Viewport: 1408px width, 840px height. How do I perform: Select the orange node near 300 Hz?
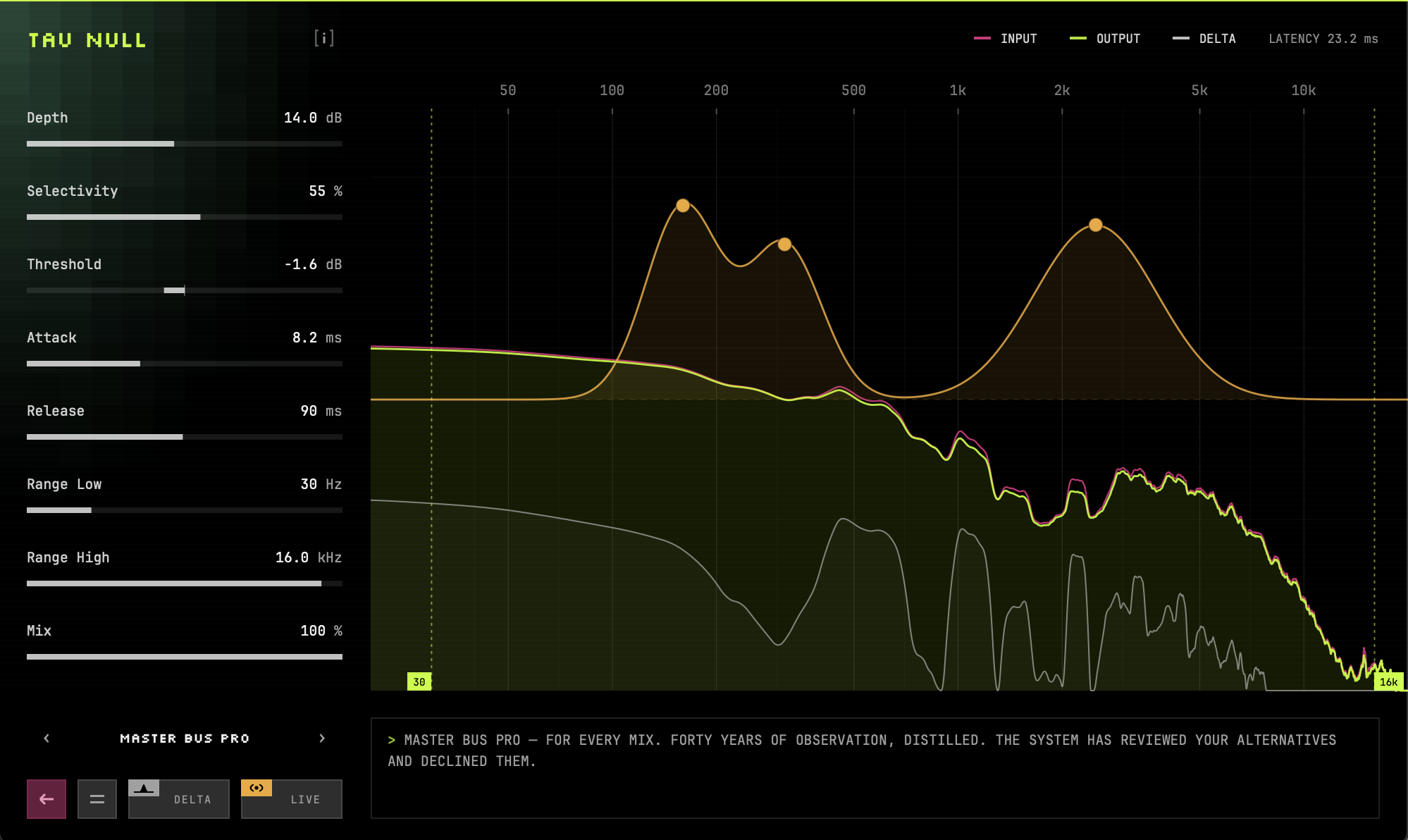coord(784,245)
